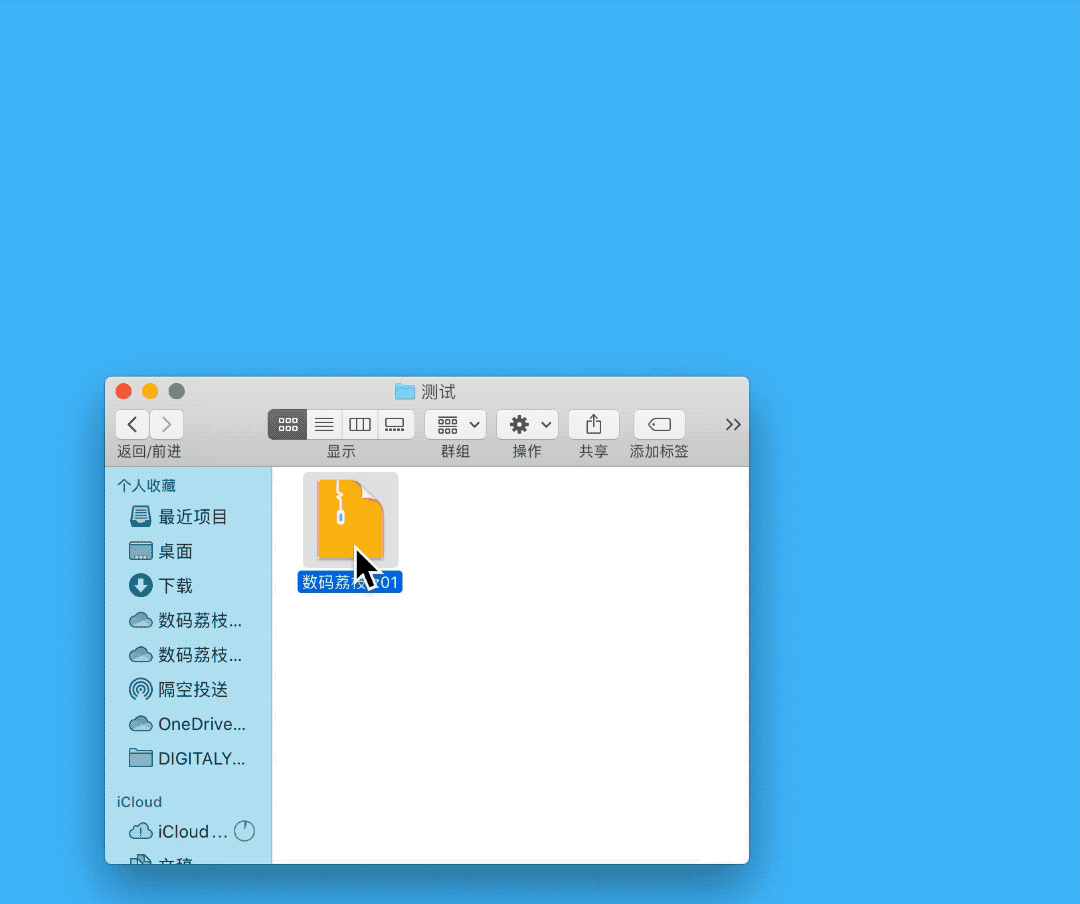Click the 共享 share button
This screenshot has height=904, width=1080.
[593, 424]
